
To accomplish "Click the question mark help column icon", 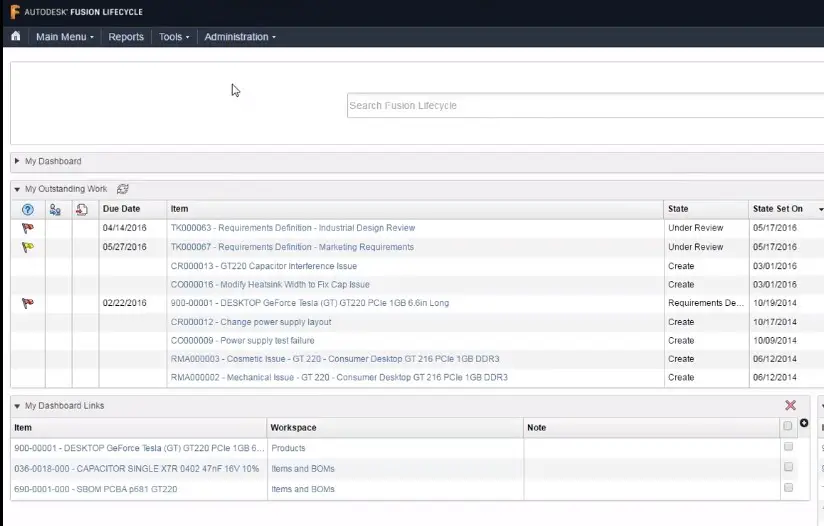I will [x=28, y=209].
